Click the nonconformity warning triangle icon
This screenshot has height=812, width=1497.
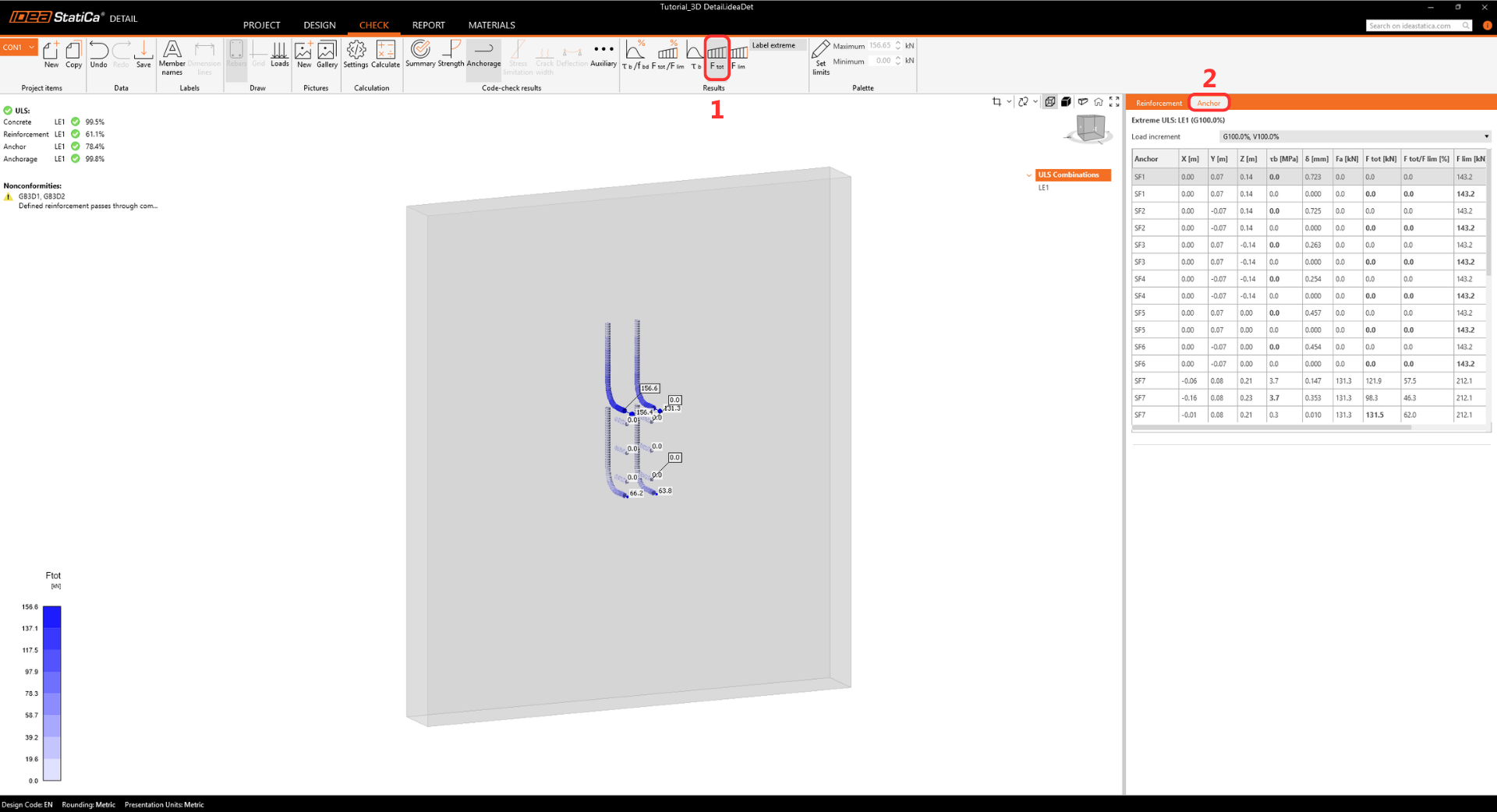[x=9, y=197]
